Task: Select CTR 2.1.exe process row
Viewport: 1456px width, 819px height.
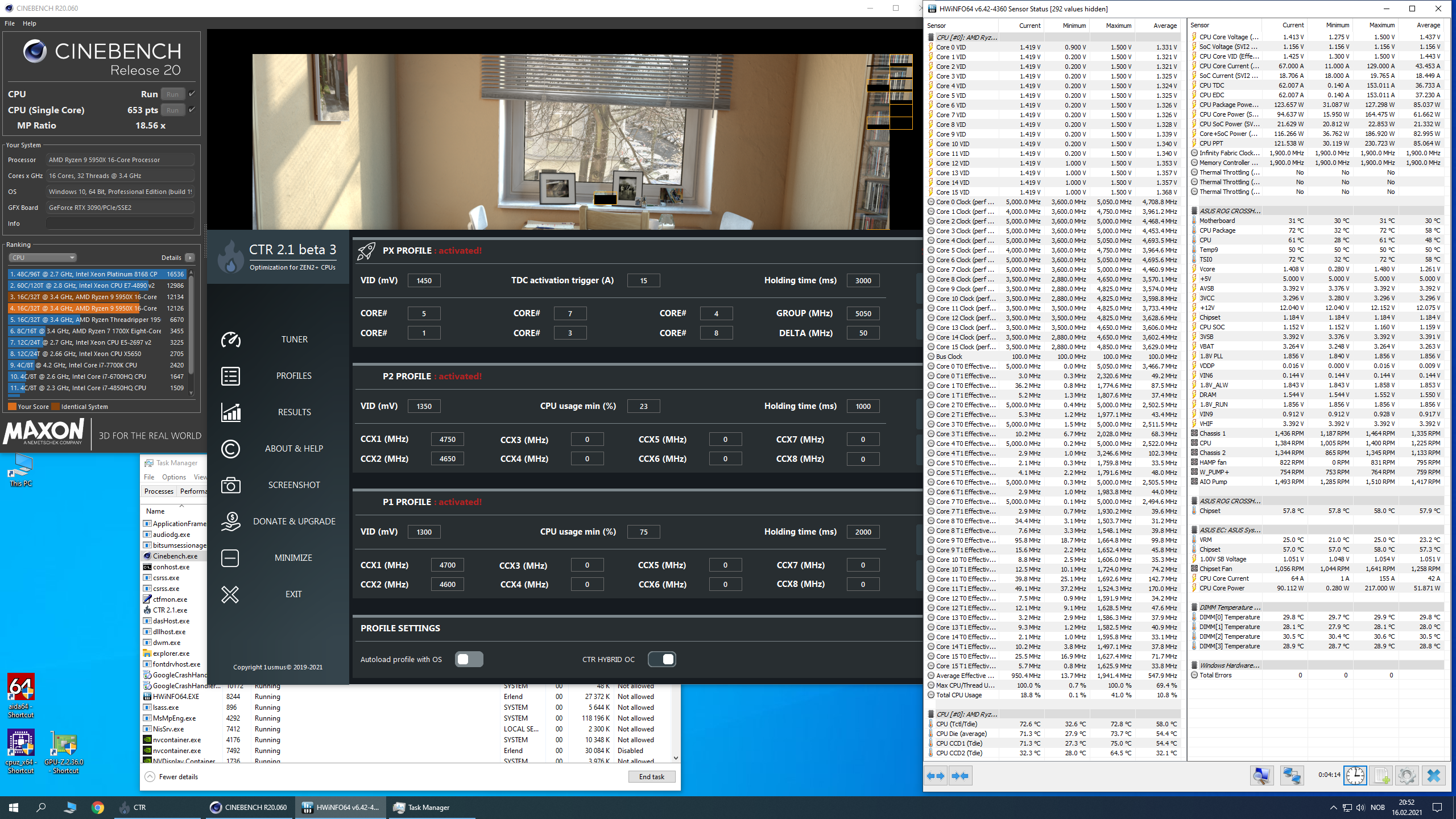Action: coord(174,610)
